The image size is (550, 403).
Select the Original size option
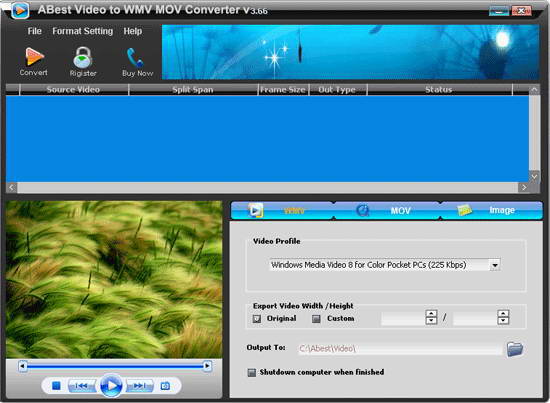point(257,318)
